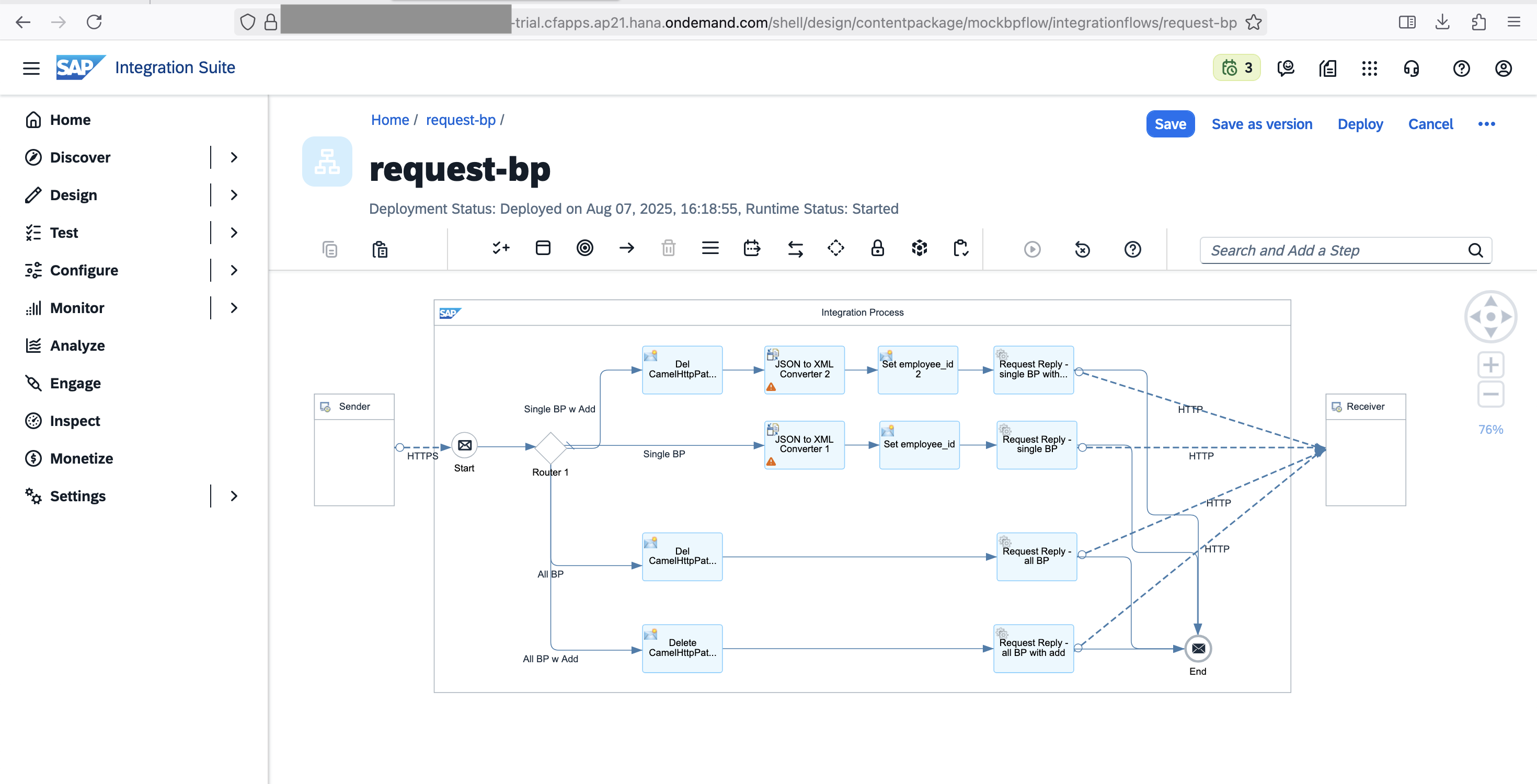Viewport: 1537px width, 784px height.
Task: Reload the page in browser
Action: click(x=94, y=22)
